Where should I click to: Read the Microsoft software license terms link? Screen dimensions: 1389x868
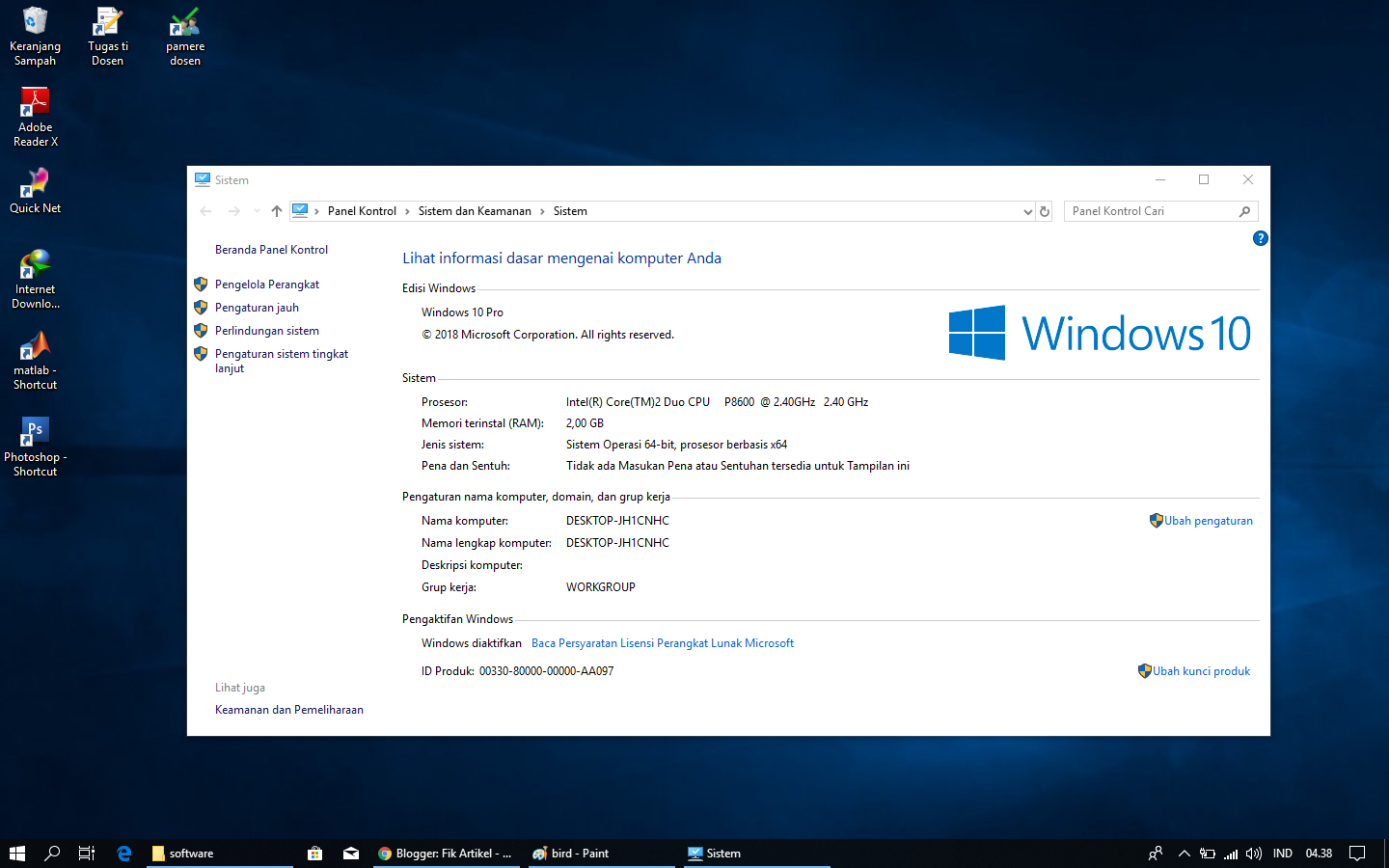663,643
